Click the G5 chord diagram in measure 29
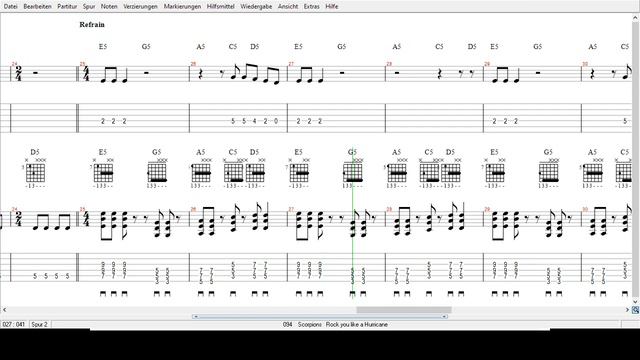The width and height of the screenshot is (640, 360). click(x=549, y=172)
